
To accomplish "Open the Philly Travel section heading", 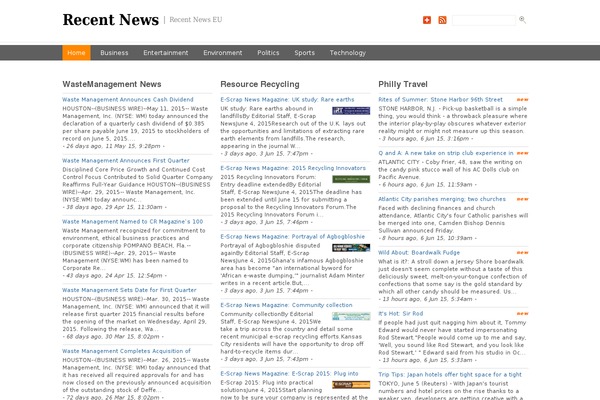I will pyautogui.click(x=403, y=84).
